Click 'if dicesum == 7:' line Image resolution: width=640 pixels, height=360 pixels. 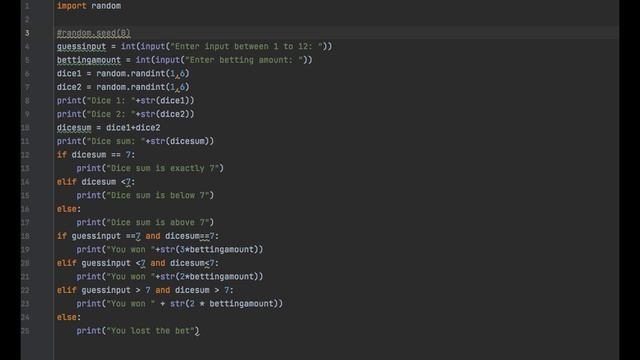[x=96, y=155]
